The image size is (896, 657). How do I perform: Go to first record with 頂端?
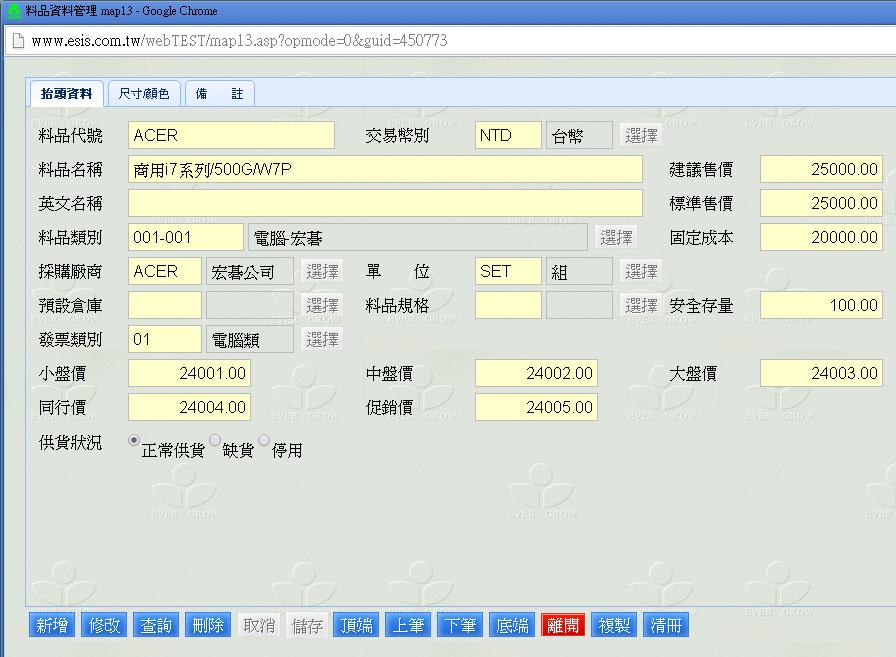pos(357,626)
